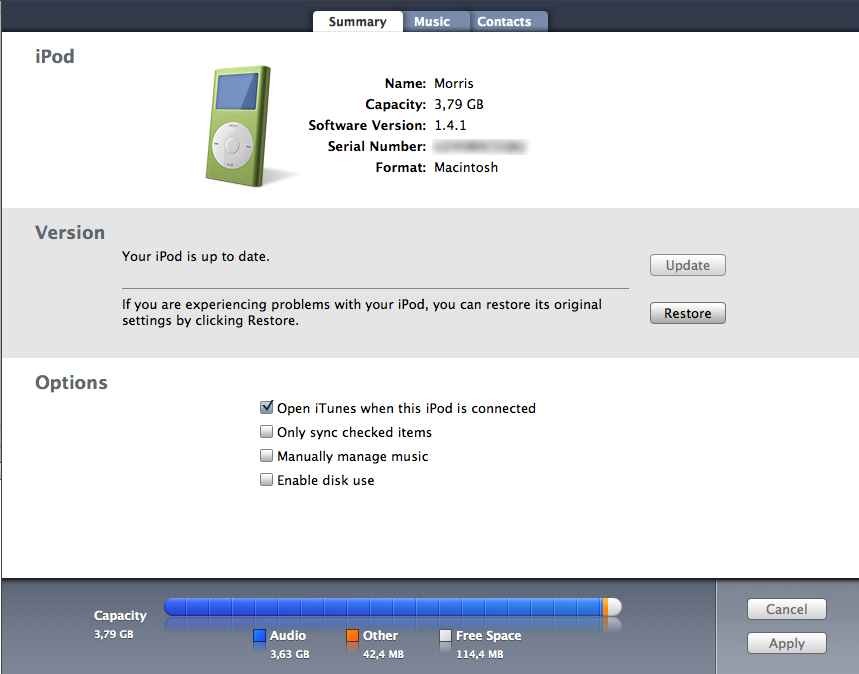859x674 pixels.
Task: Click the Apply button
Action: (x=787, y=643)
